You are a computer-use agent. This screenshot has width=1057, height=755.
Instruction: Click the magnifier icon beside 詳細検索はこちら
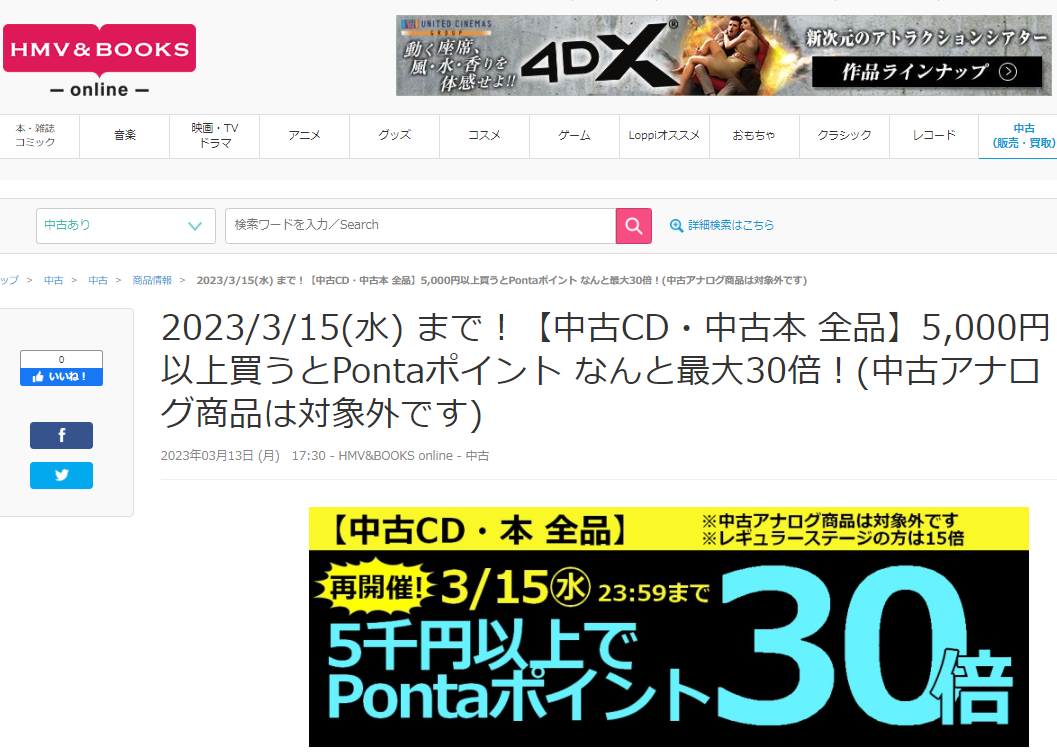point(676,226)
